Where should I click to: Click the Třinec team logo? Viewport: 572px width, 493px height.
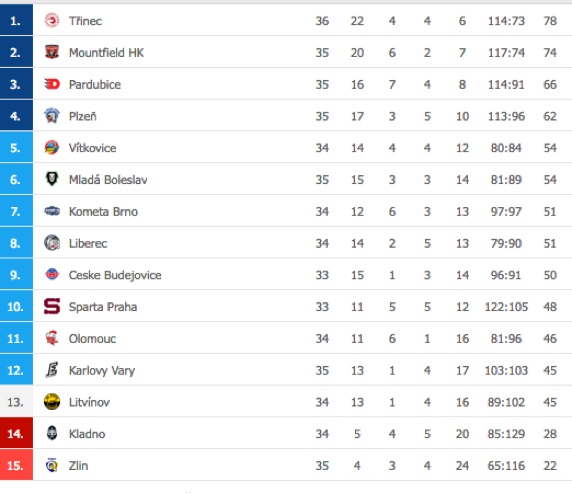52,20
